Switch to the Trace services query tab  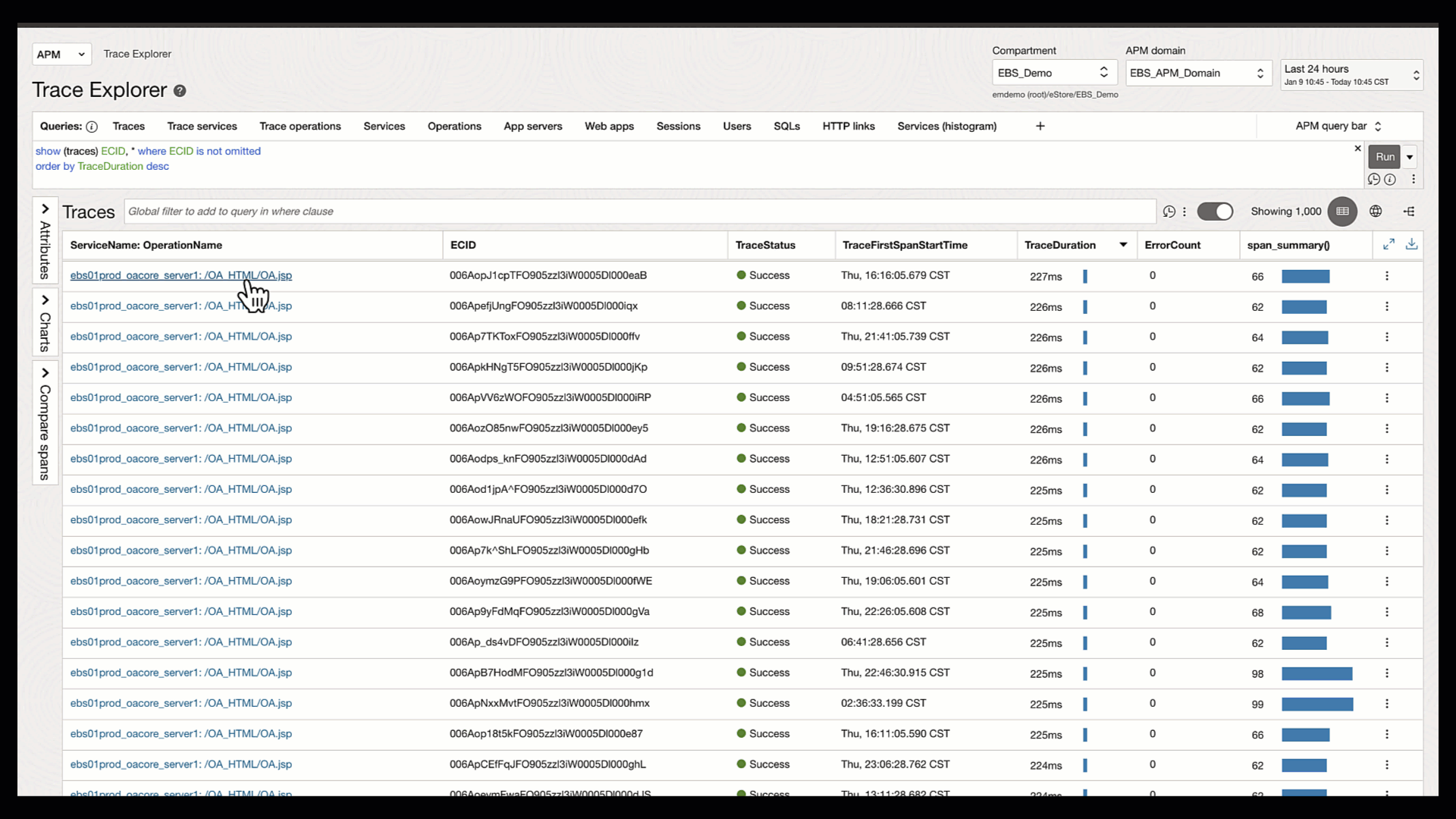202,127
